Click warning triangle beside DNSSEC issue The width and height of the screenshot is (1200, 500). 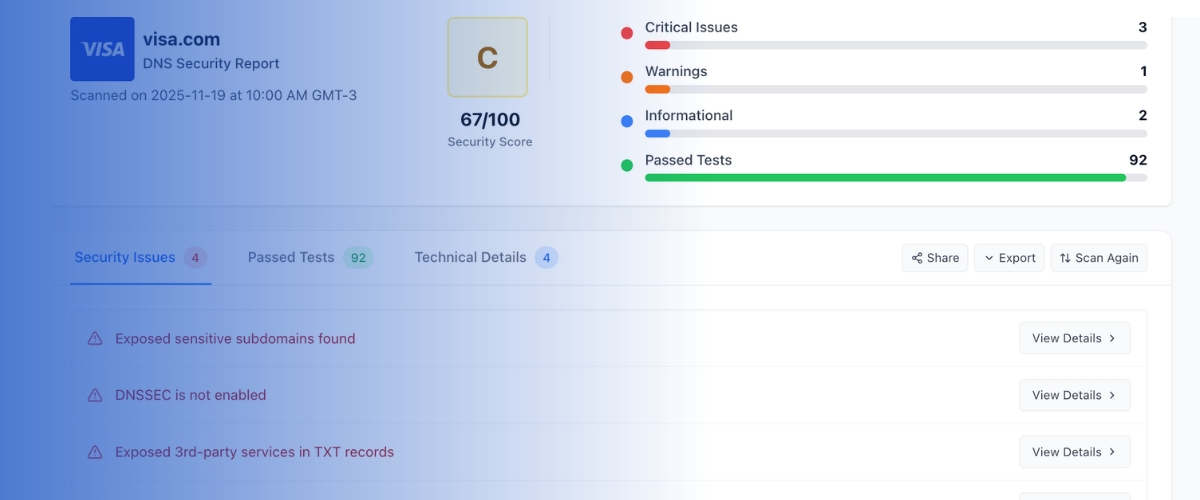point(95,395)
